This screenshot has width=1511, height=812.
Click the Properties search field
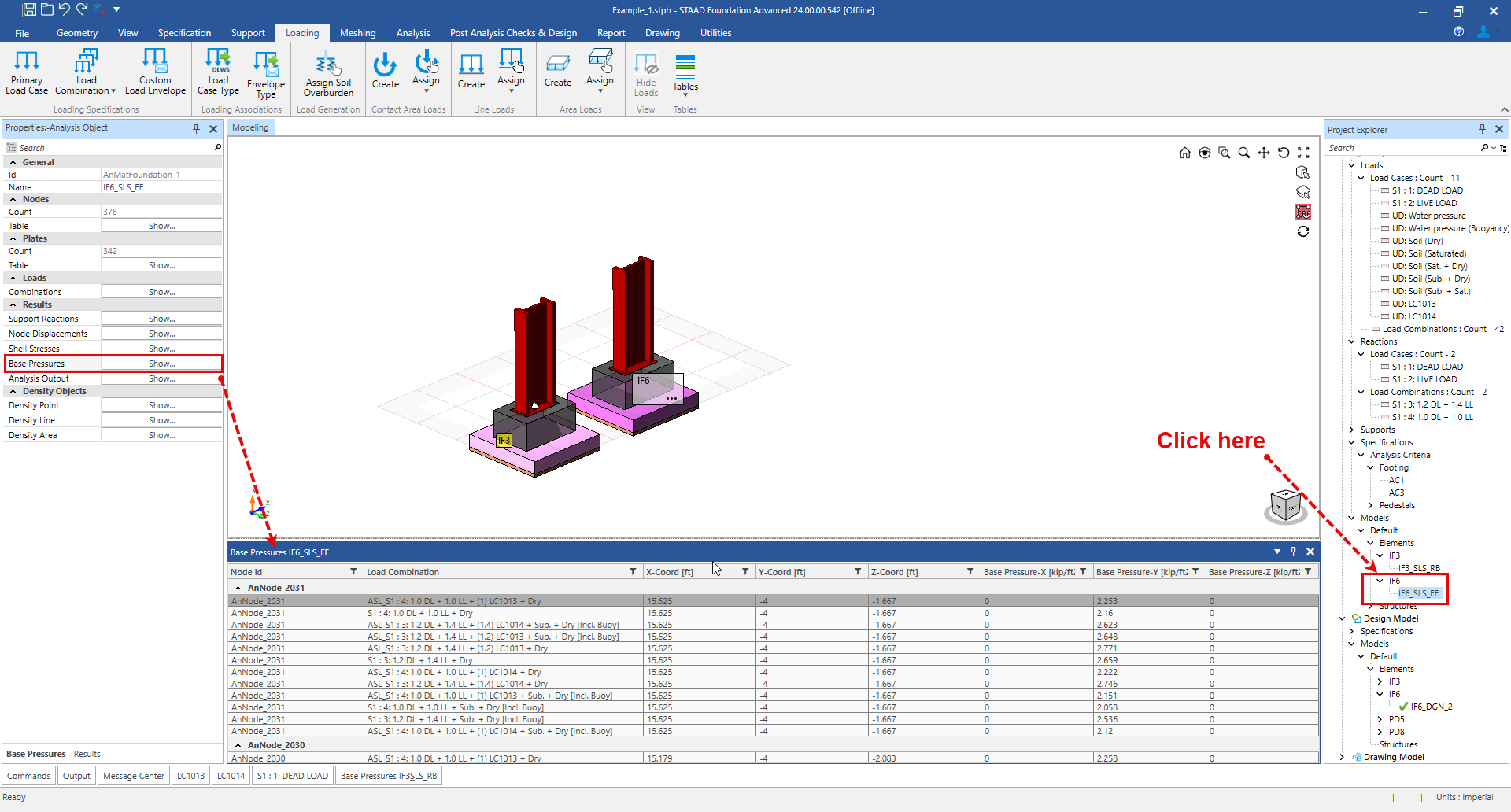coord(114,148)
